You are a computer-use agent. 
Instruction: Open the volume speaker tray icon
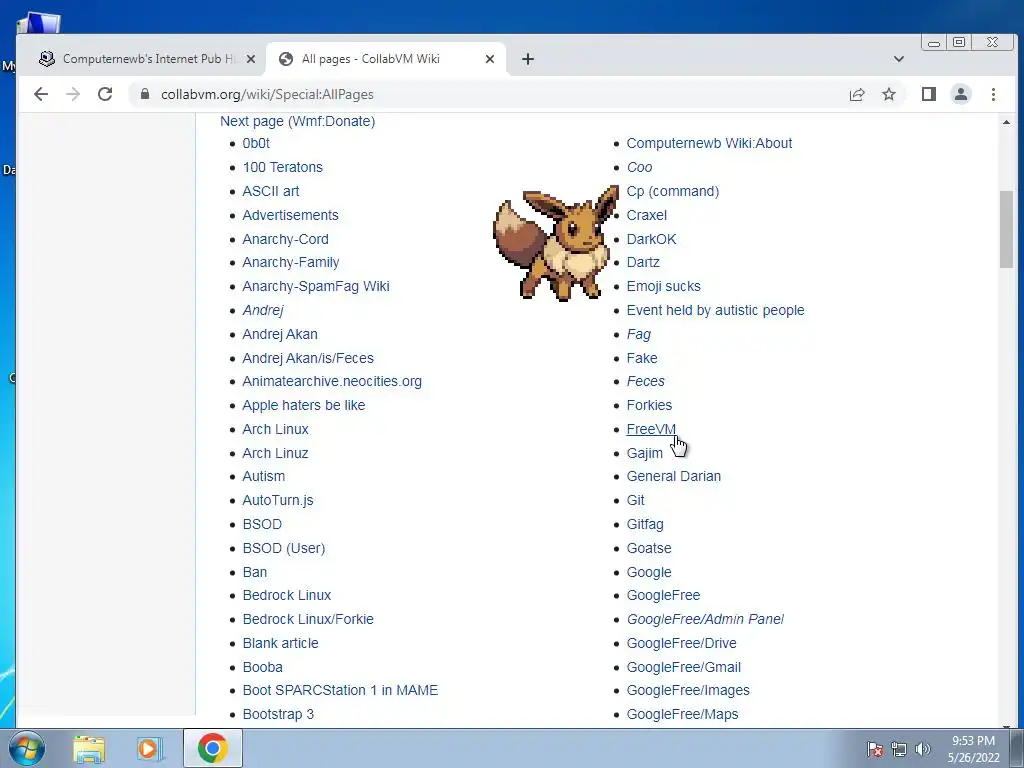[923, 749]
